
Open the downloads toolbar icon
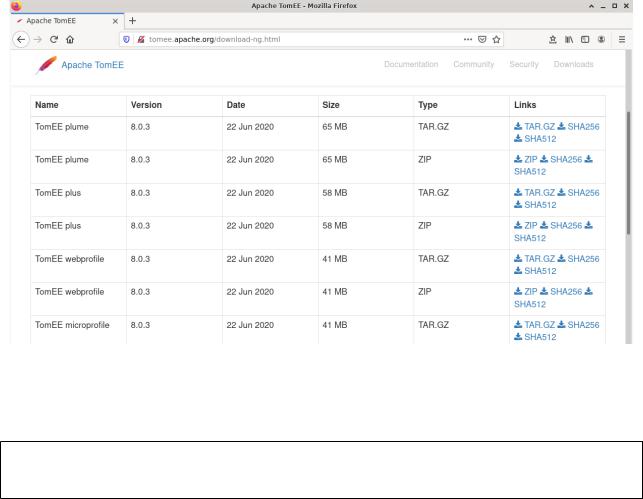point(553,39)
